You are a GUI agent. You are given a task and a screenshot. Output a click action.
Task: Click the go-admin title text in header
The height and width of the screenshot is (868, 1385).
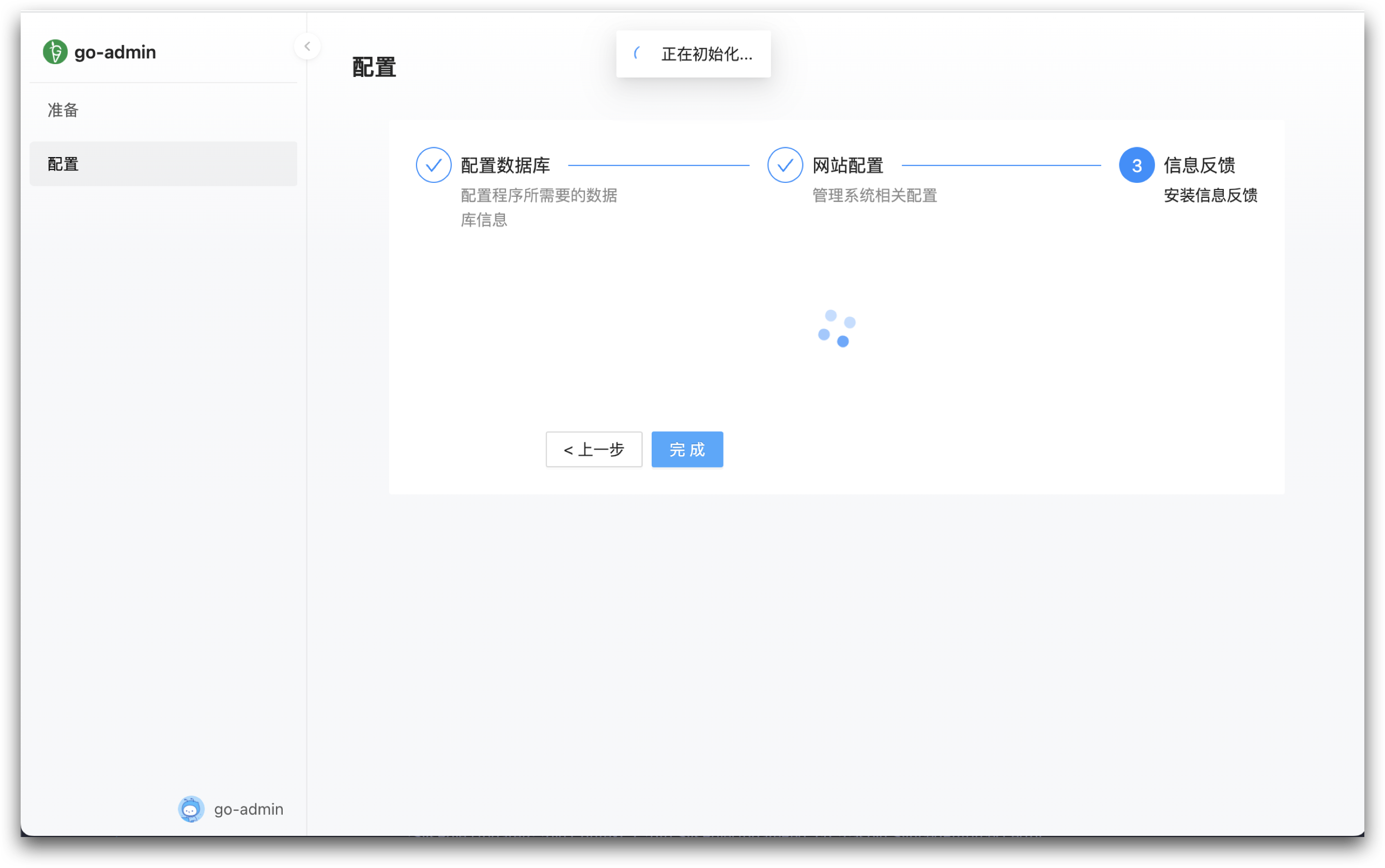pos(115,52)
